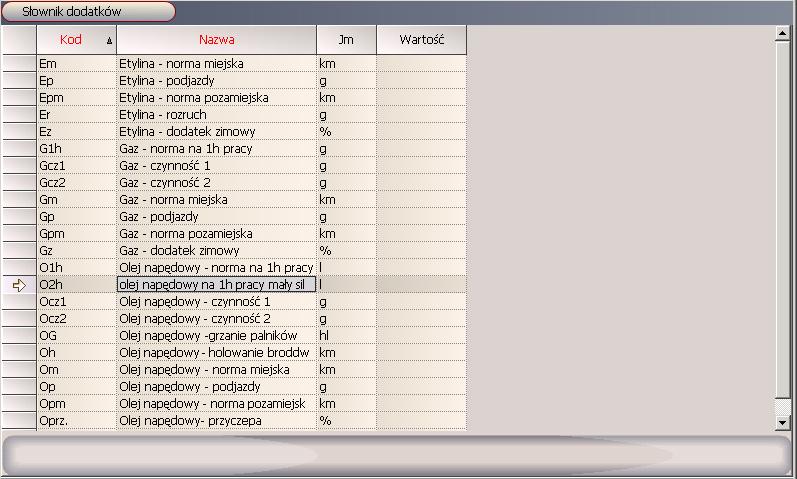Select 'Etylina - norma pozamiejska' cell
797x479 pixels.
217,98
